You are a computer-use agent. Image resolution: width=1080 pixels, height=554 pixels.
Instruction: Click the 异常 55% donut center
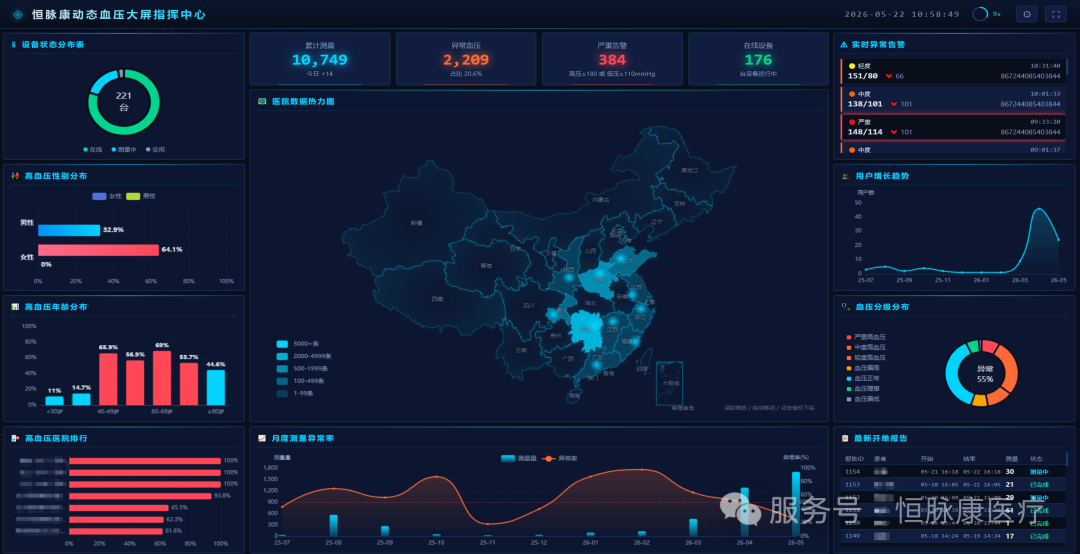tap(985, 374)
